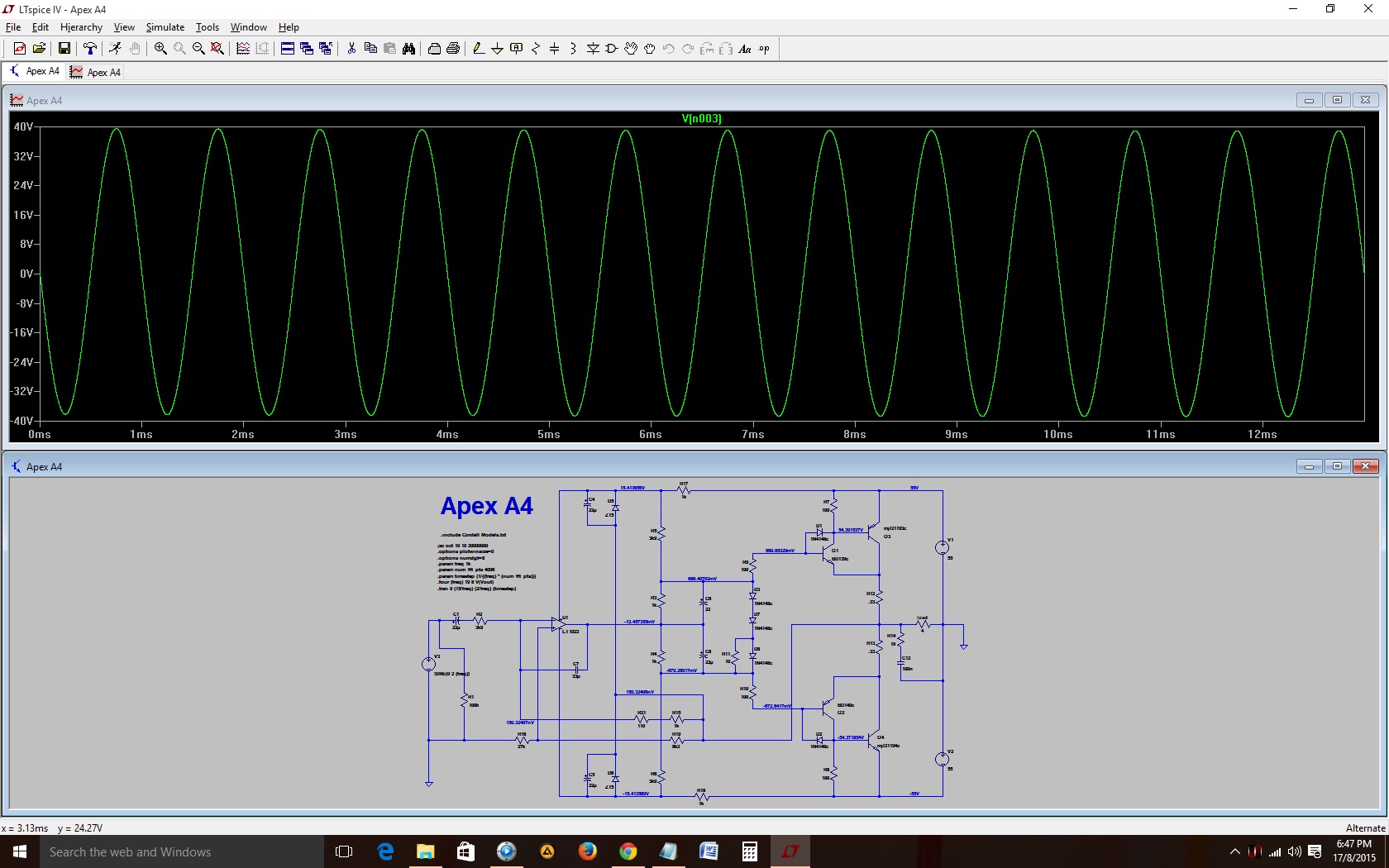Place a Diode from the toolbar

(x=593, y=49)
